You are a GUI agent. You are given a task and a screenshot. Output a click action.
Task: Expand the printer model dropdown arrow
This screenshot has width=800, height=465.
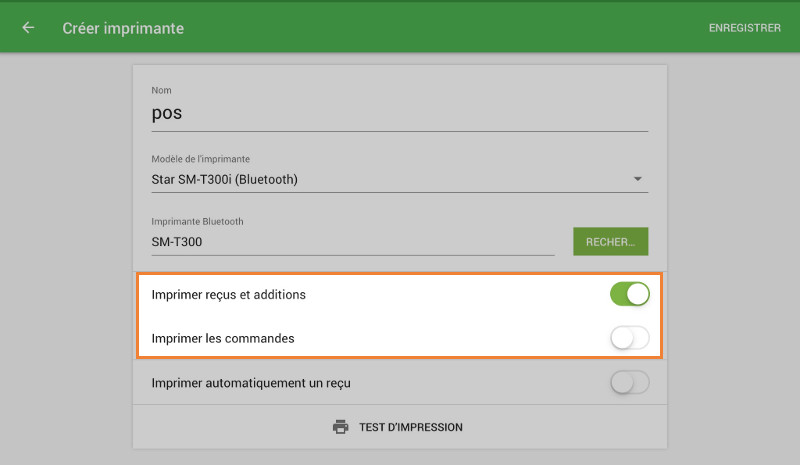tap(638, 180)
